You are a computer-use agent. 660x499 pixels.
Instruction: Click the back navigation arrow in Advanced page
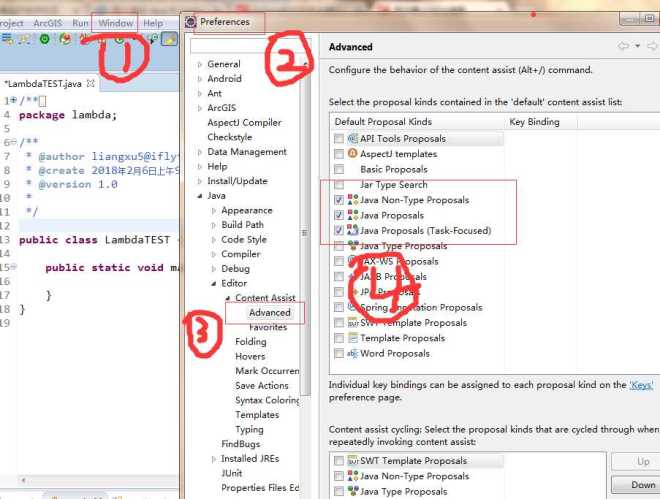click(623, 46)
